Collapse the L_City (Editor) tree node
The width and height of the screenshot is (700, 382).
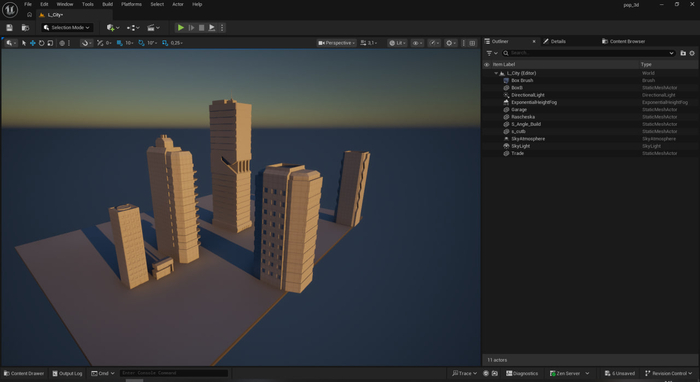point(496,73)
